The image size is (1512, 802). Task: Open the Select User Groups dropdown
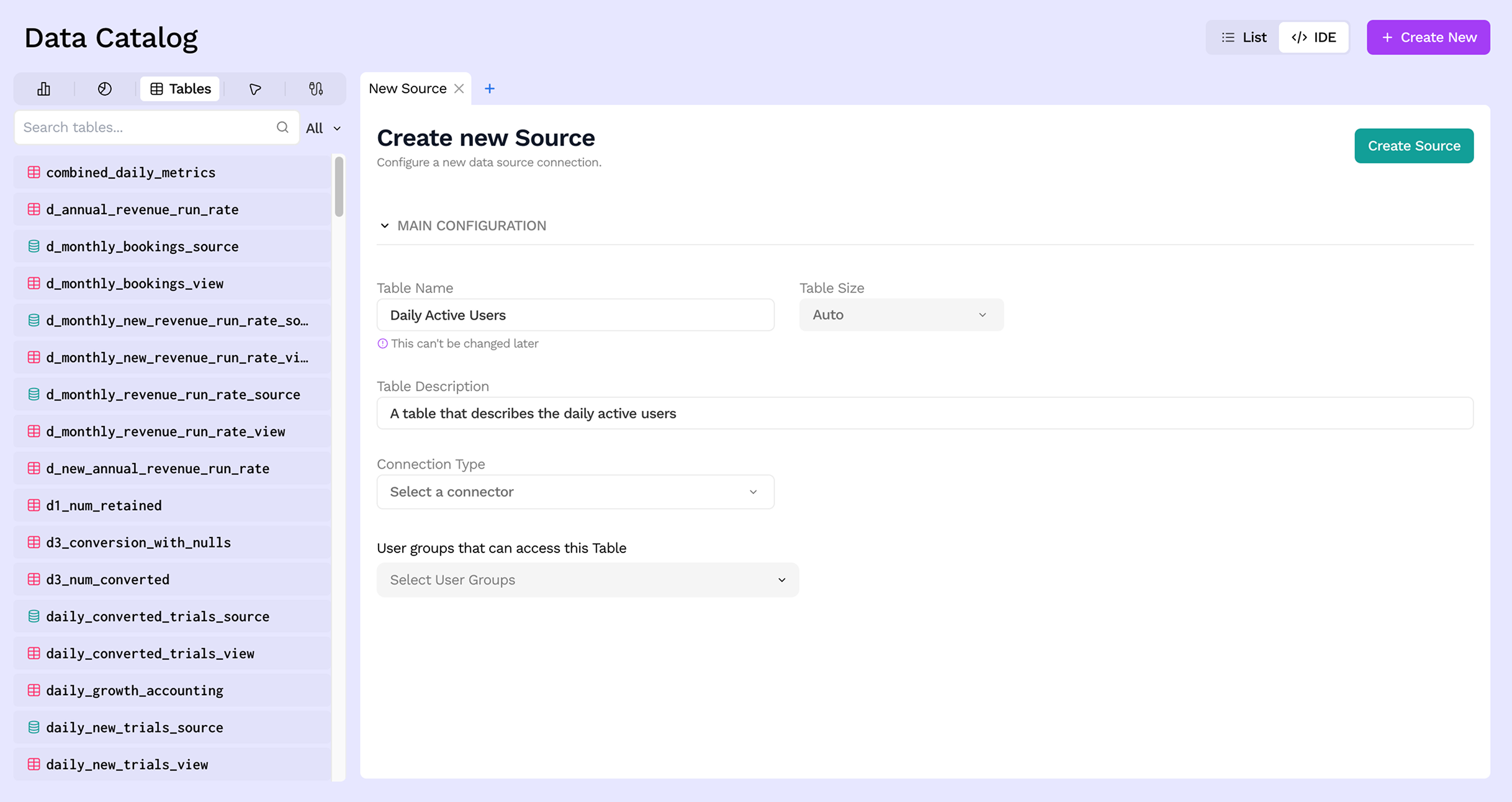587,580
